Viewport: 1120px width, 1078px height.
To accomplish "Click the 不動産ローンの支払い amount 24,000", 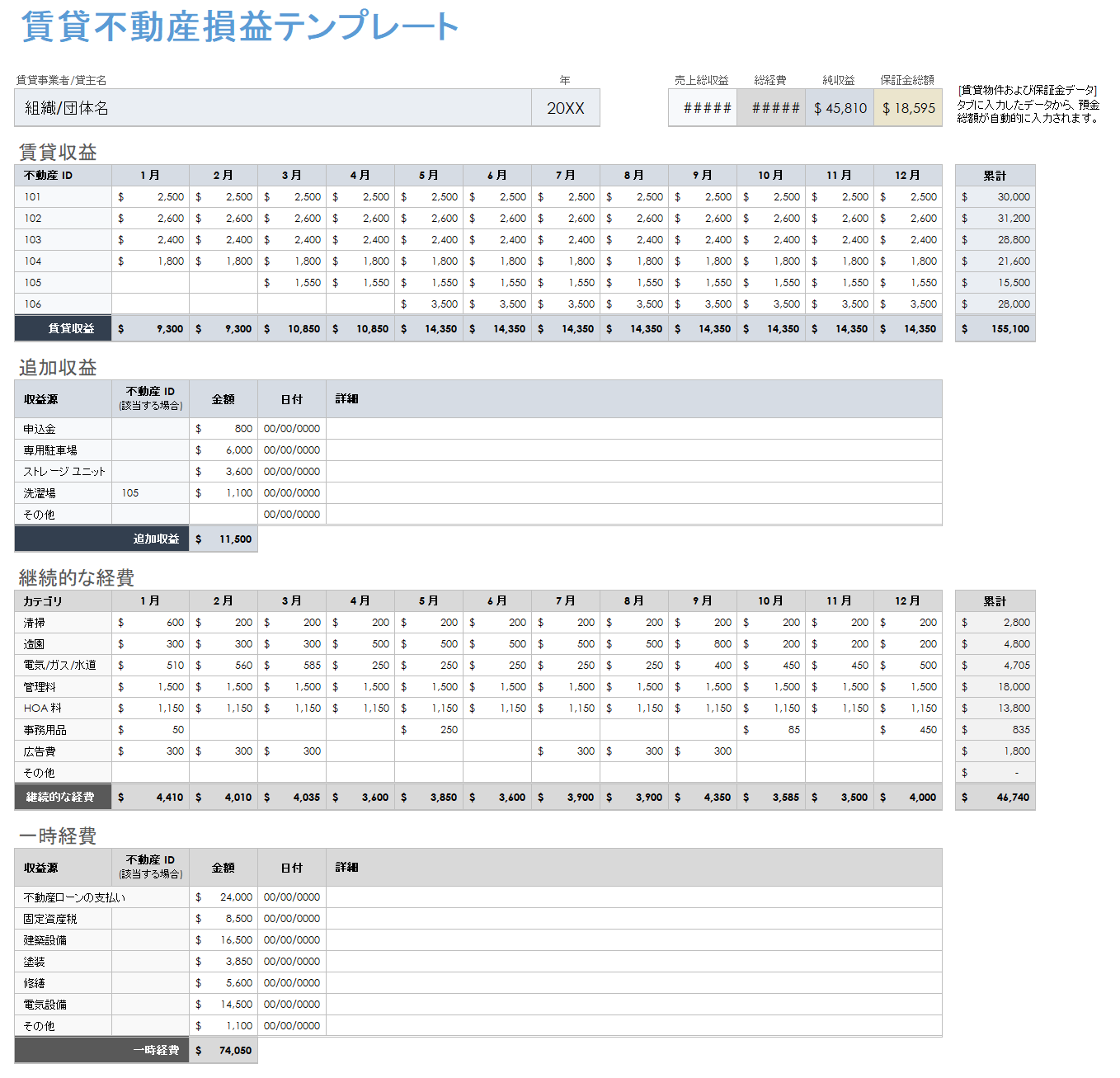I will pos(224,897).
